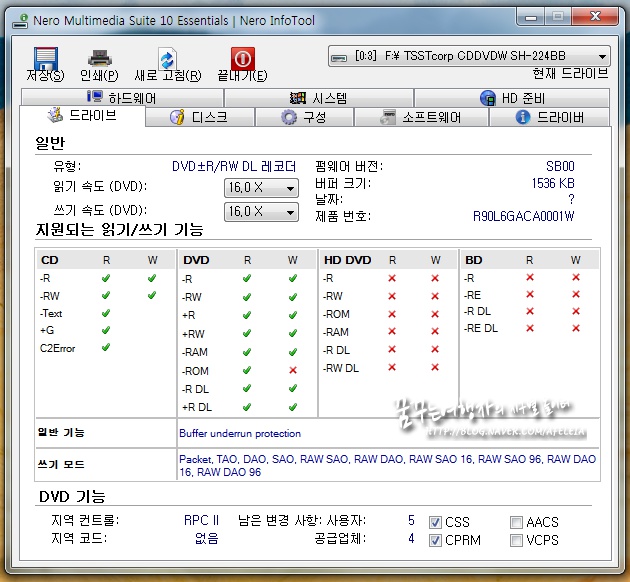Viewport: 630px width, 582px height.
Task: Click the buffer size value 1536 KB
Action: pos(553,183)
